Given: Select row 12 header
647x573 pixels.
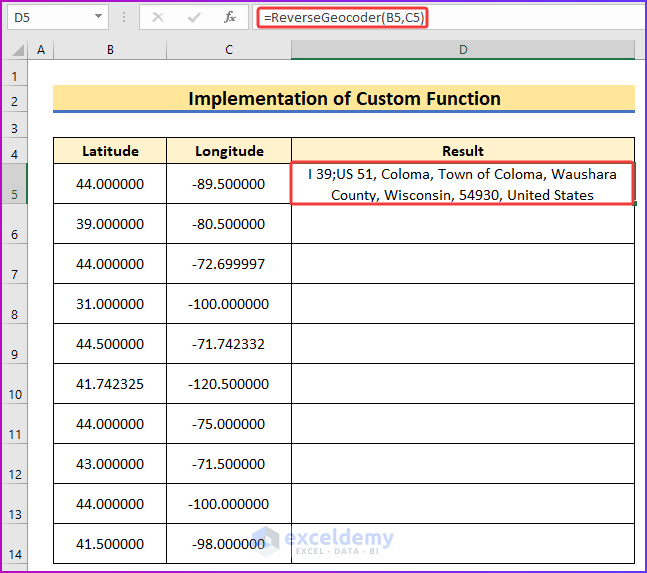Looking at the screenshot, I should tap(14, 464).
